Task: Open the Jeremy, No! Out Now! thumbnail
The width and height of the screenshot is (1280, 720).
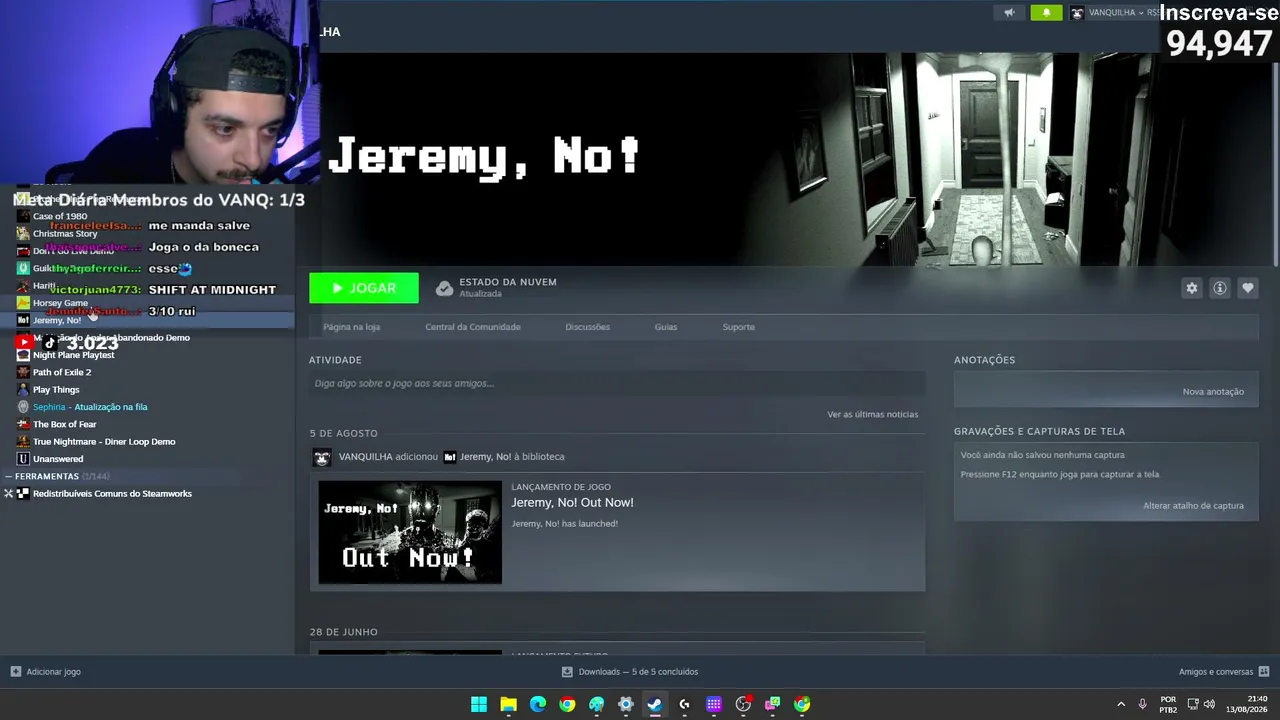Action: (410, 532)
